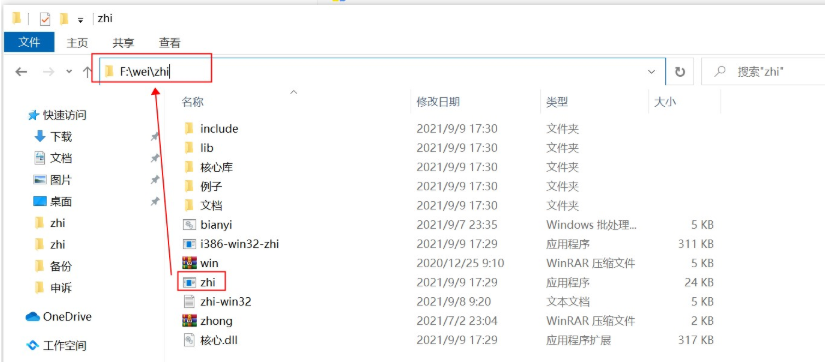The width and height of the screenshot is (825, 363).
Task: Select the lib folder
Action: click(207, 148)
